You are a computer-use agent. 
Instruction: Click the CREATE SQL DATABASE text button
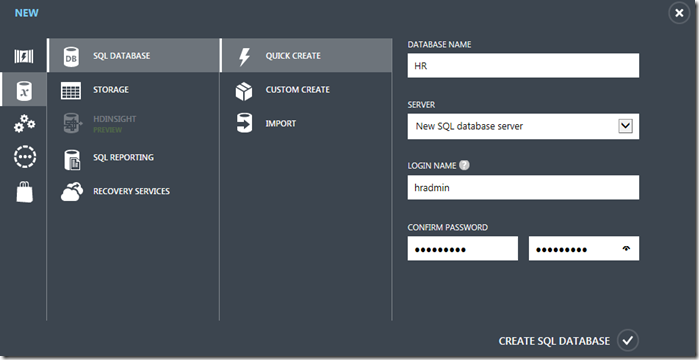[554, 341]
